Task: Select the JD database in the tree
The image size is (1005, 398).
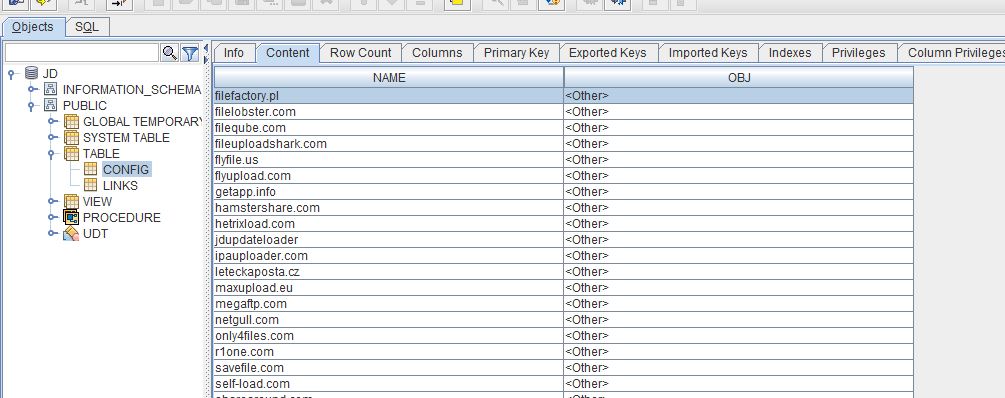Action: (x=50, y=74)
